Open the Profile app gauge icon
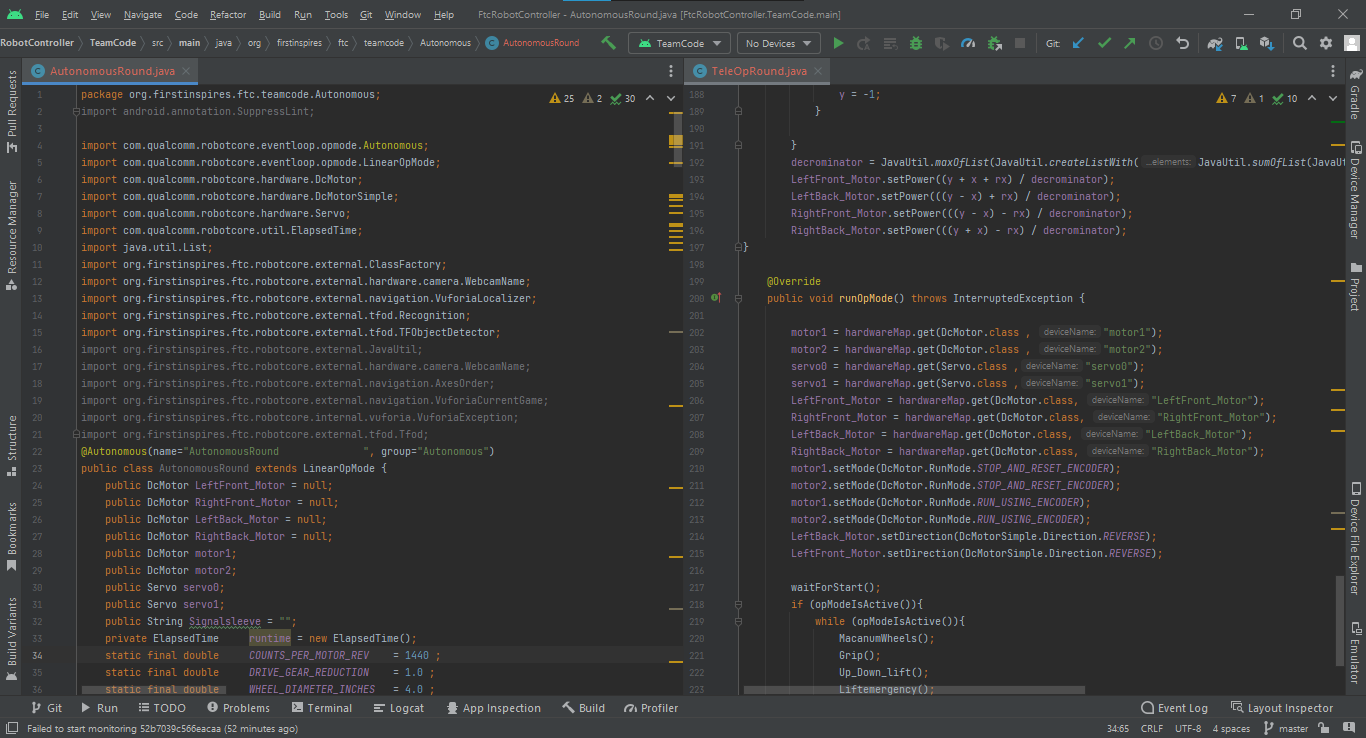Image resolution: width=1366 pixels, height=738 pixels. point(967,43)
